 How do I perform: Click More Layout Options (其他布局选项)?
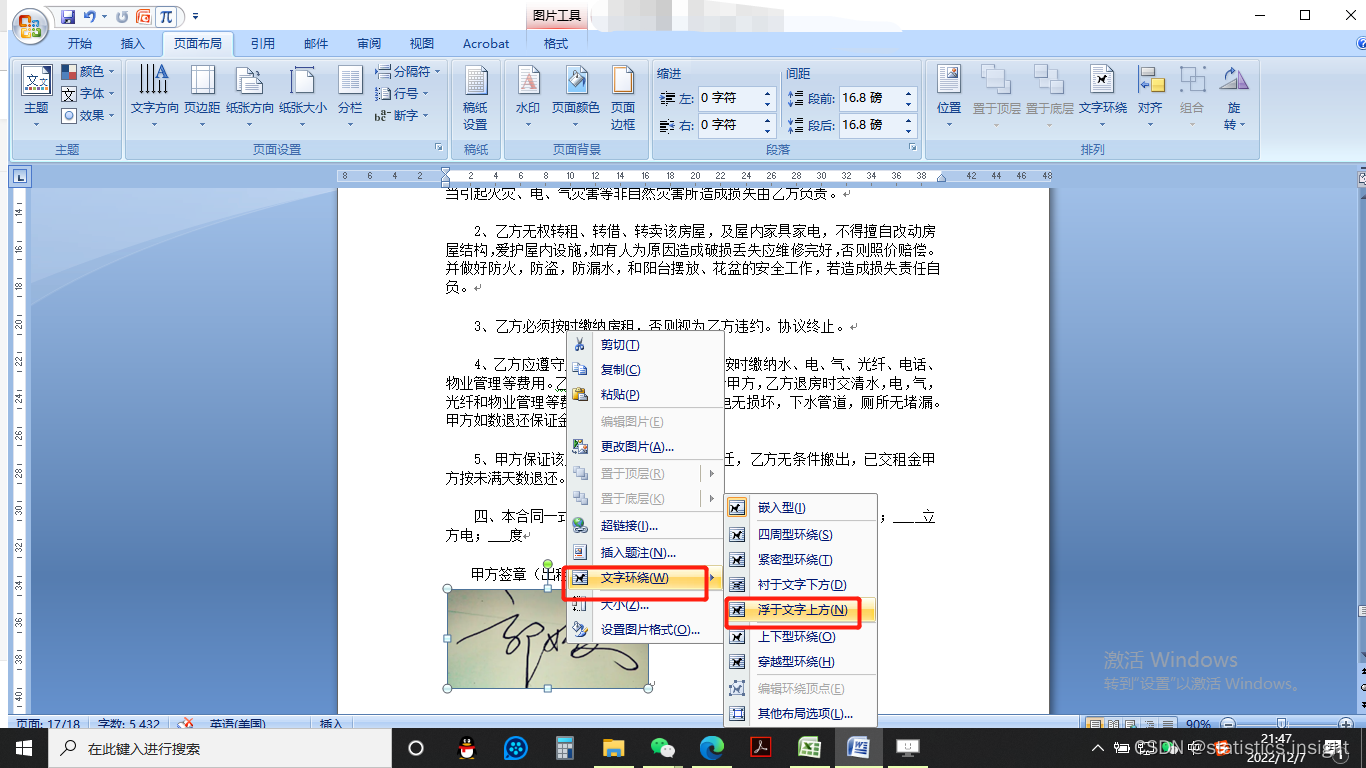point(800,714)
